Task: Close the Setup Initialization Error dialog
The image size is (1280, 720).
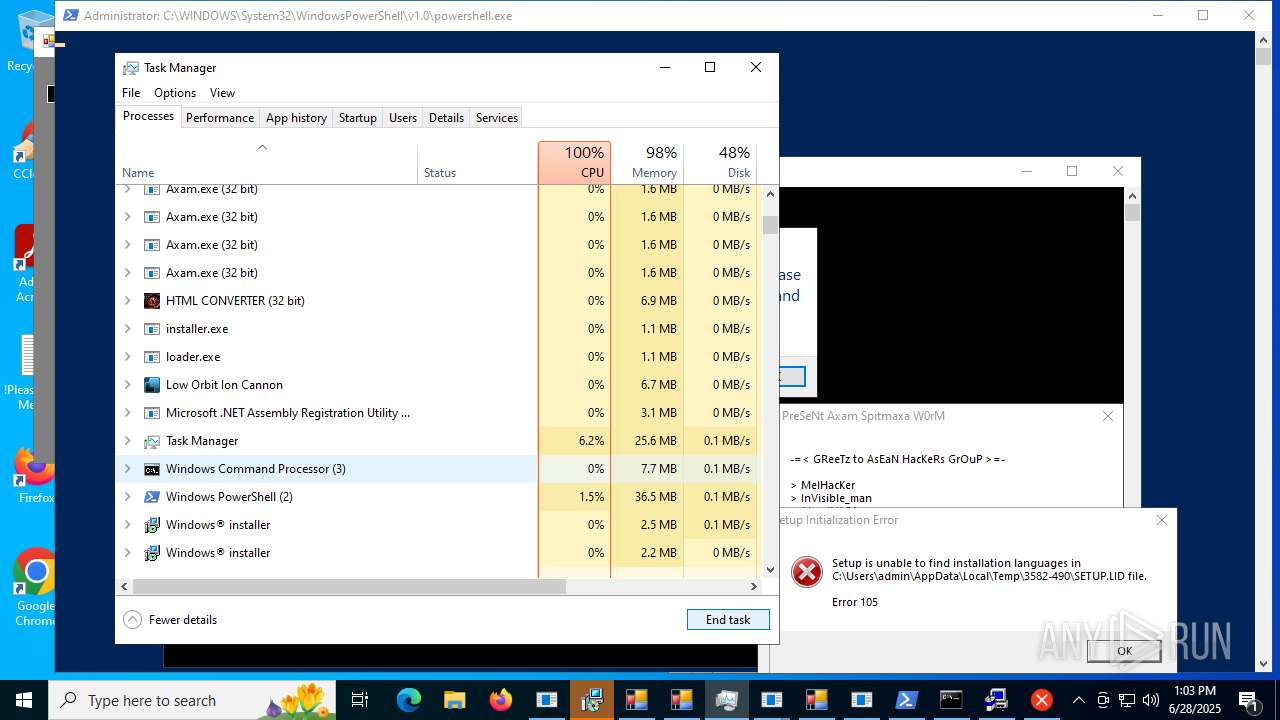Action: click(1161, 520)
